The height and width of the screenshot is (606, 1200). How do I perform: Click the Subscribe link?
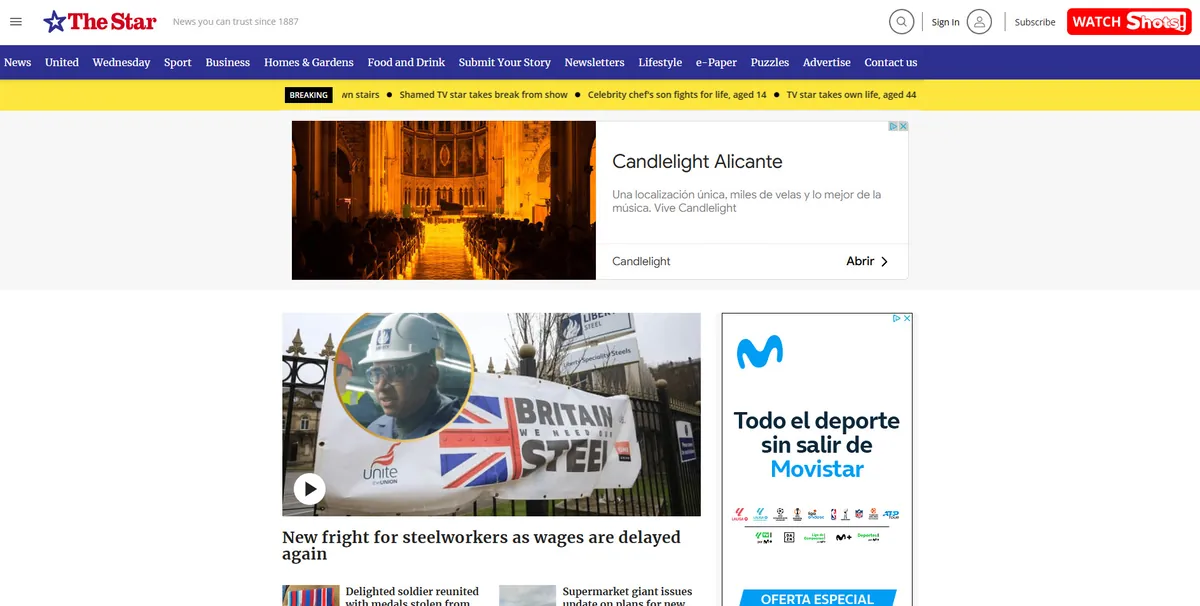pos(1035,22)
